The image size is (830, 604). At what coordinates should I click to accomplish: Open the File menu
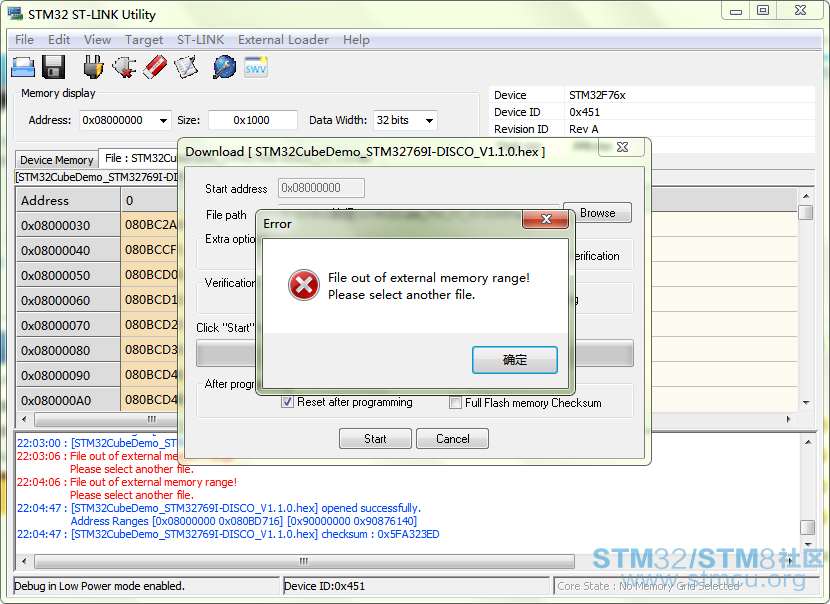click(x=24, y=40)
